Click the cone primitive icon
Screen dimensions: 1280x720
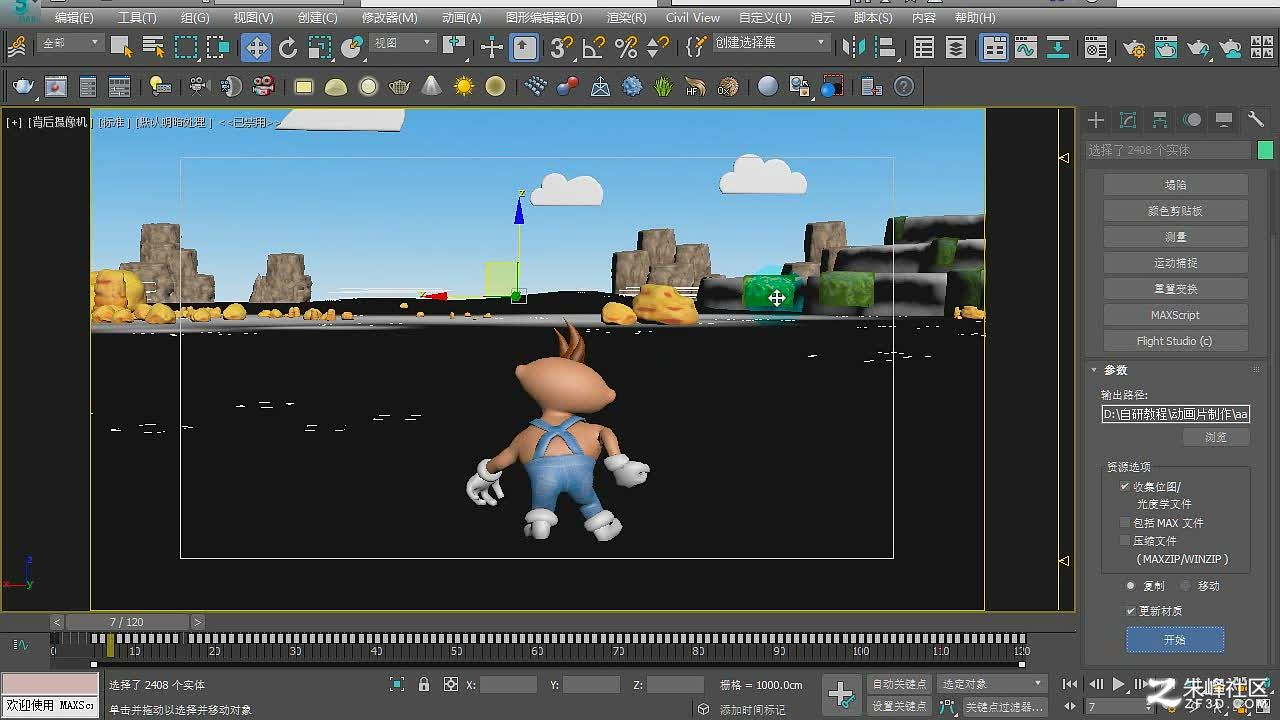(431, 87)
